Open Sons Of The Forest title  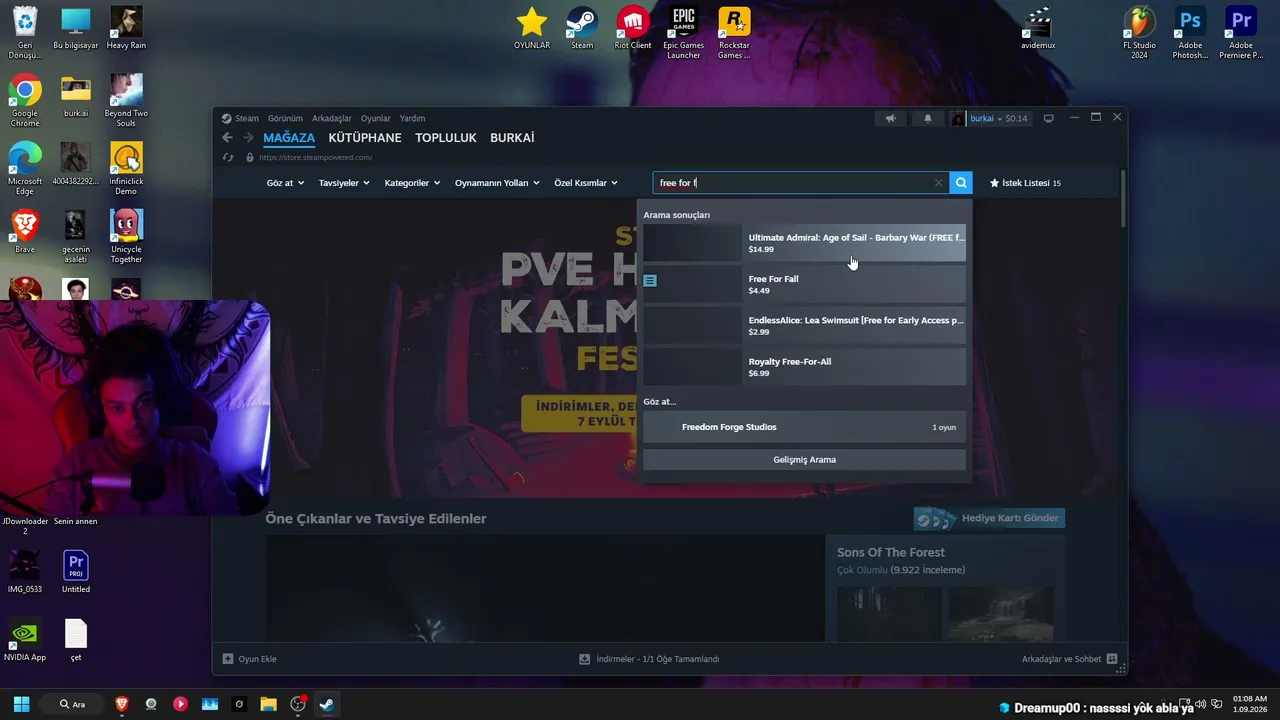pyautogui.click(x=890, y=552)
